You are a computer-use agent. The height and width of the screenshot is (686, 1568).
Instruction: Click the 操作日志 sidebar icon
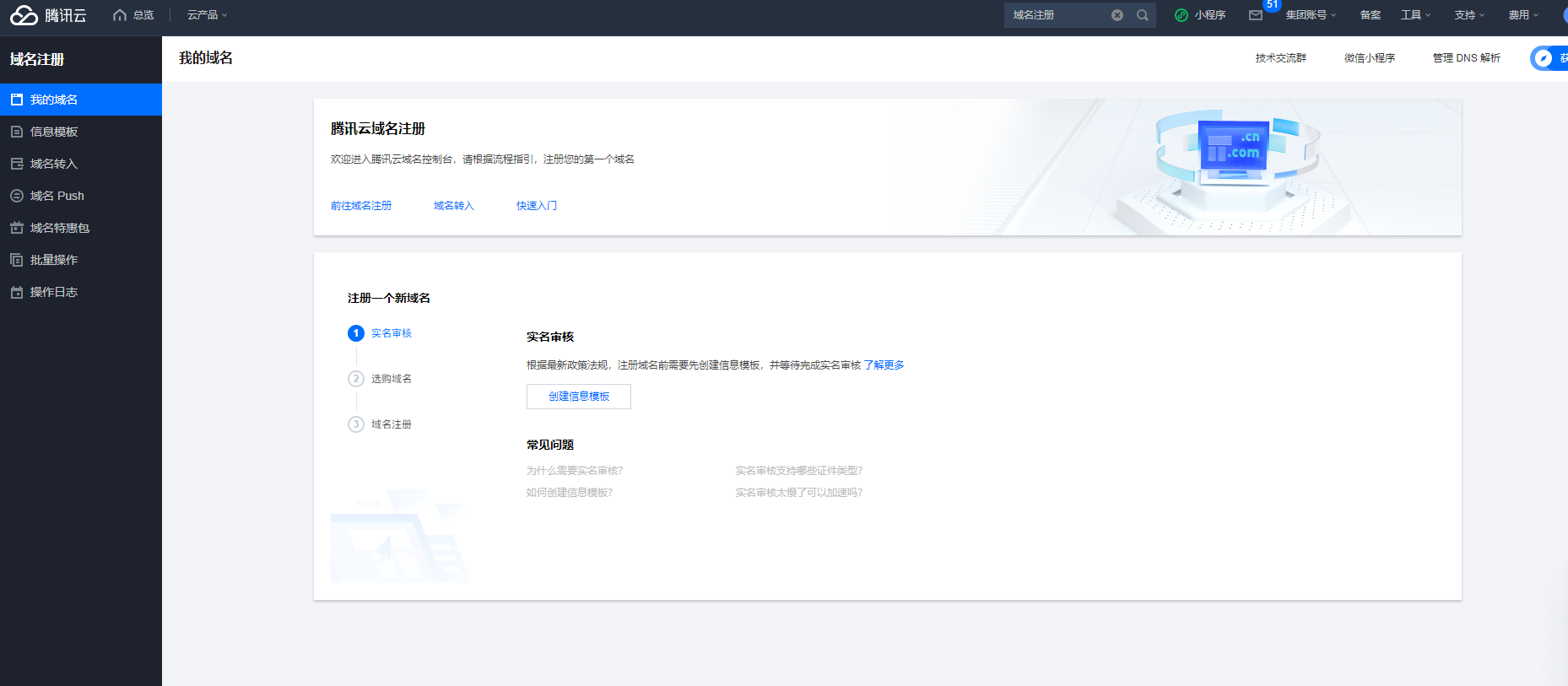click(17, 292)
